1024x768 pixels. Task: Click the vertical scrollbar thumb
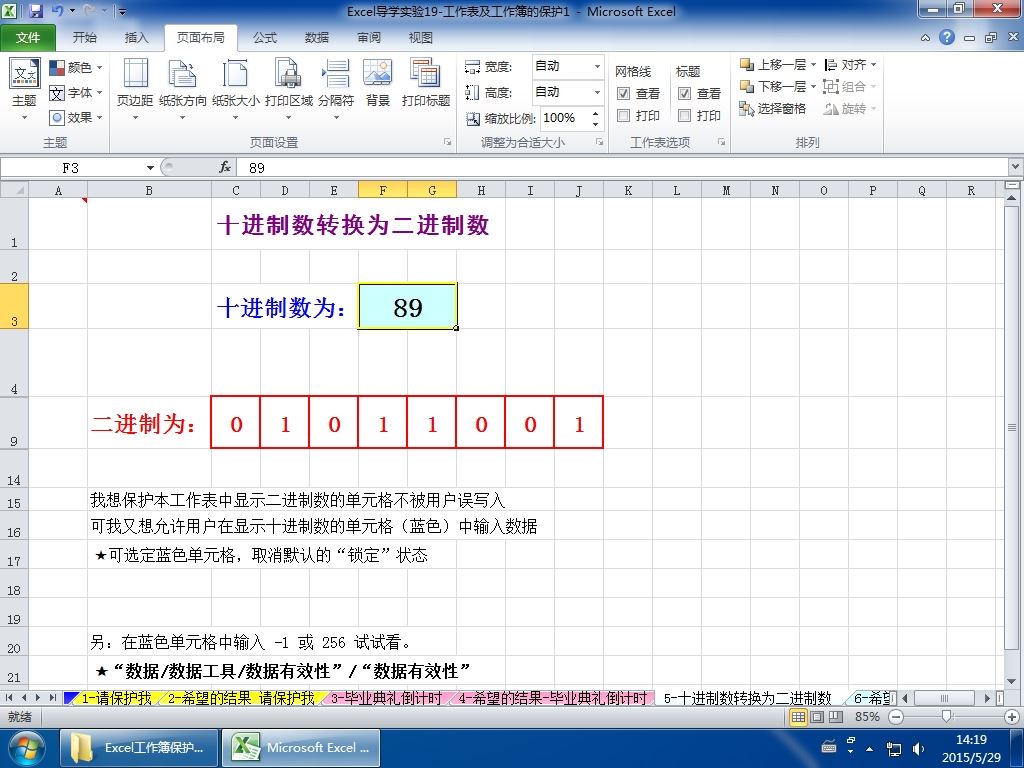pyautogui.click(x=1012, y=428)
